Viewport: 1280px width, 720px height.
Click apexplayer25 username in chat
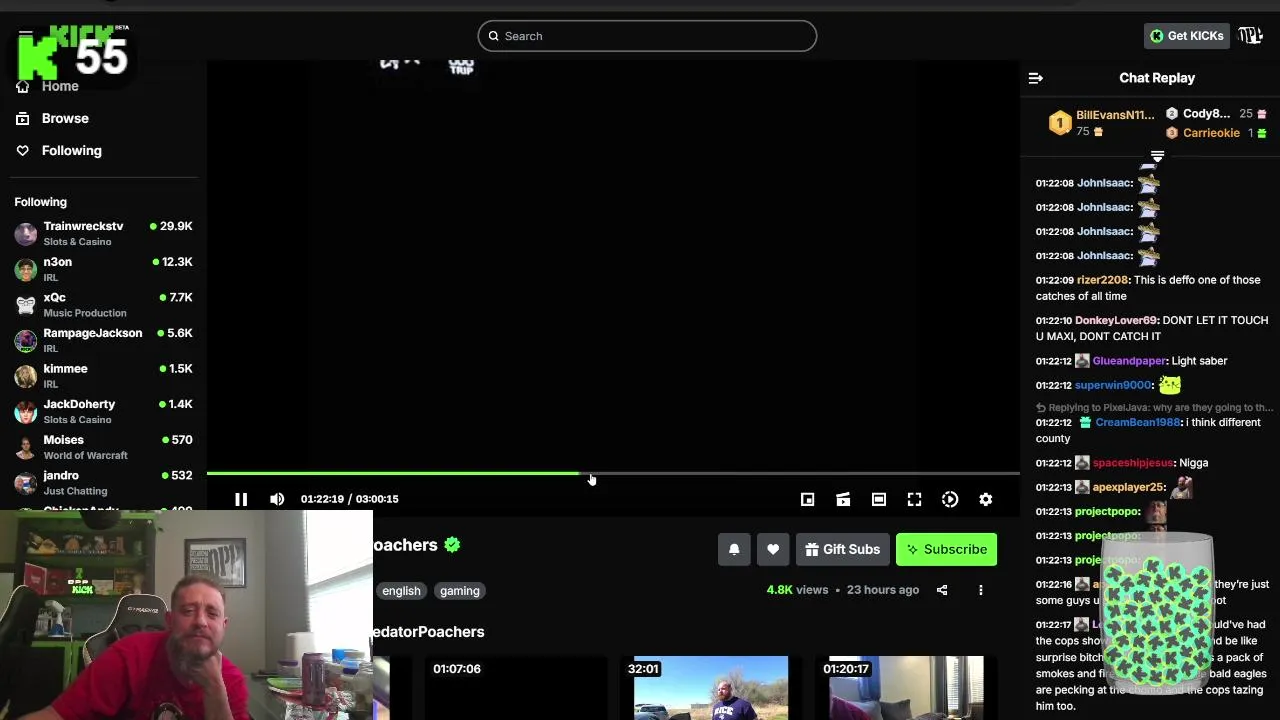[1129, 487]
